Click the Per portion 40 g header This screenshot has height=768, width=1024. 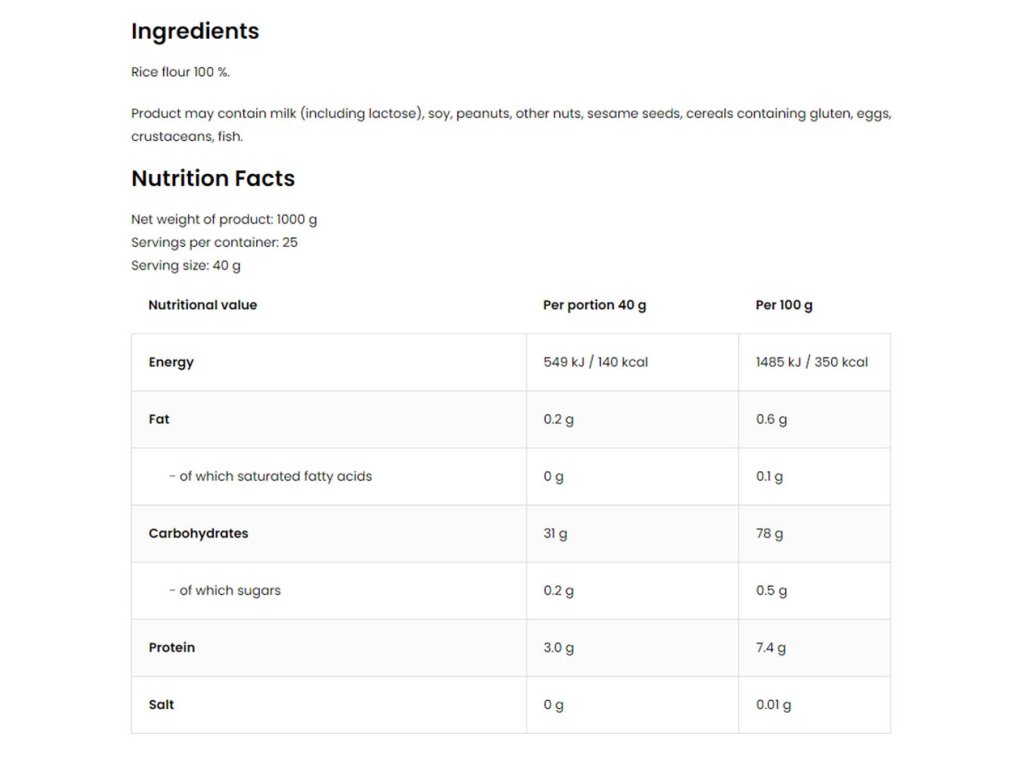click(x=594, y=305)
